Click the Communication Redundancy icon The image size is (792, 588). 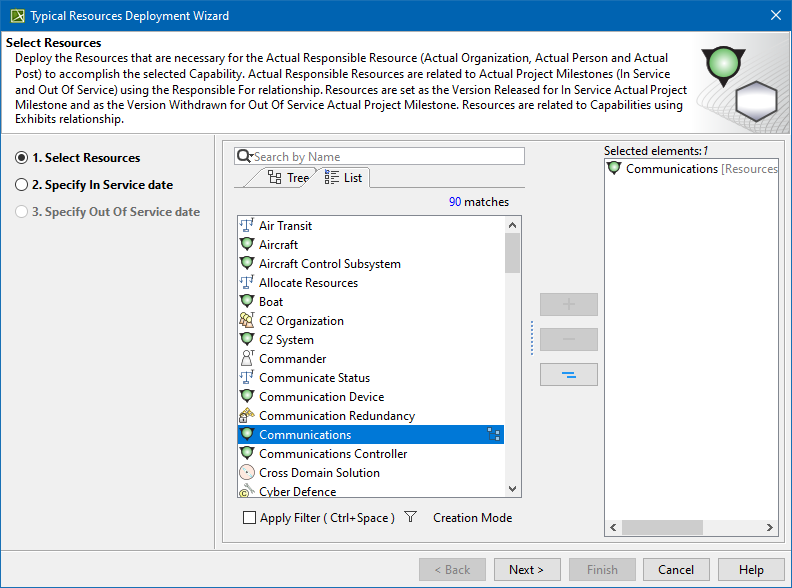(247, 416)
